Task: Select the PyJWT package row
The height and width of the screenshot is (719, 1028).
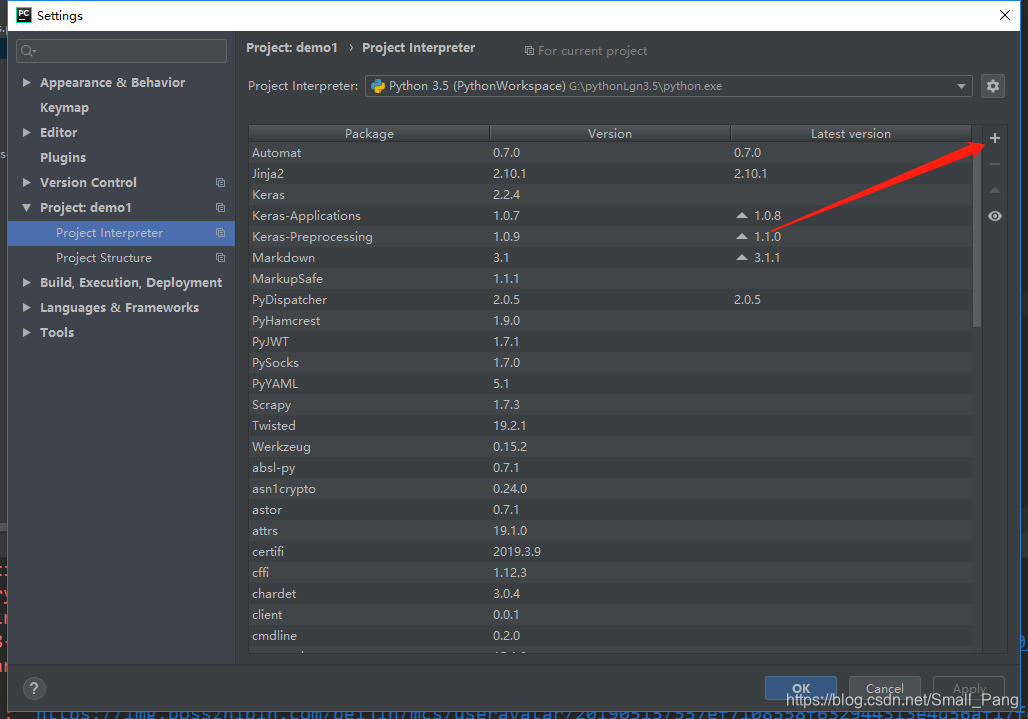Action: pos(610,341)
